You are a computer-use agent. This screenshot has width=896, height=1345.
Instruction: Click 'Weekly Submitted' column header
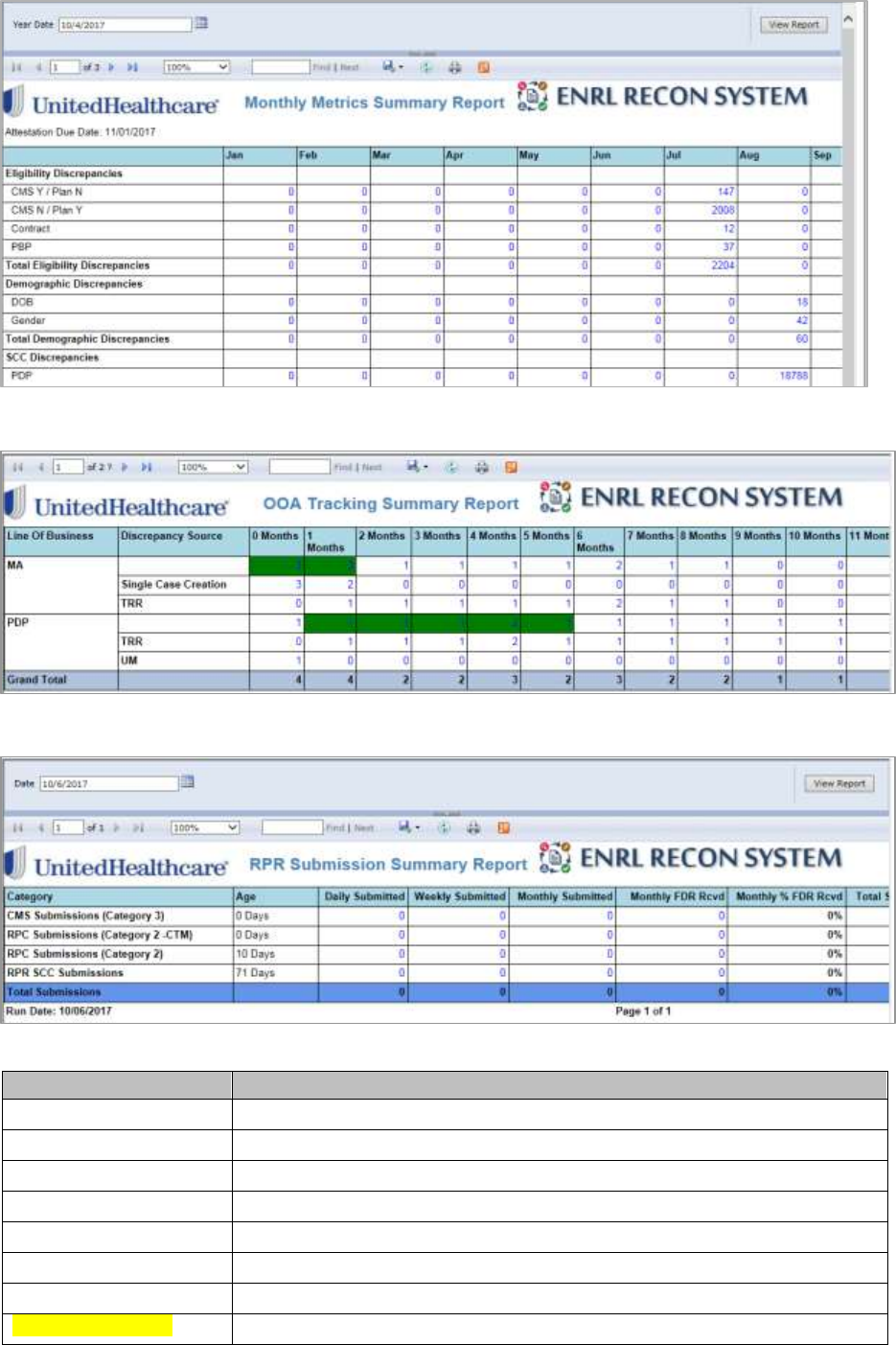(460, 896)
